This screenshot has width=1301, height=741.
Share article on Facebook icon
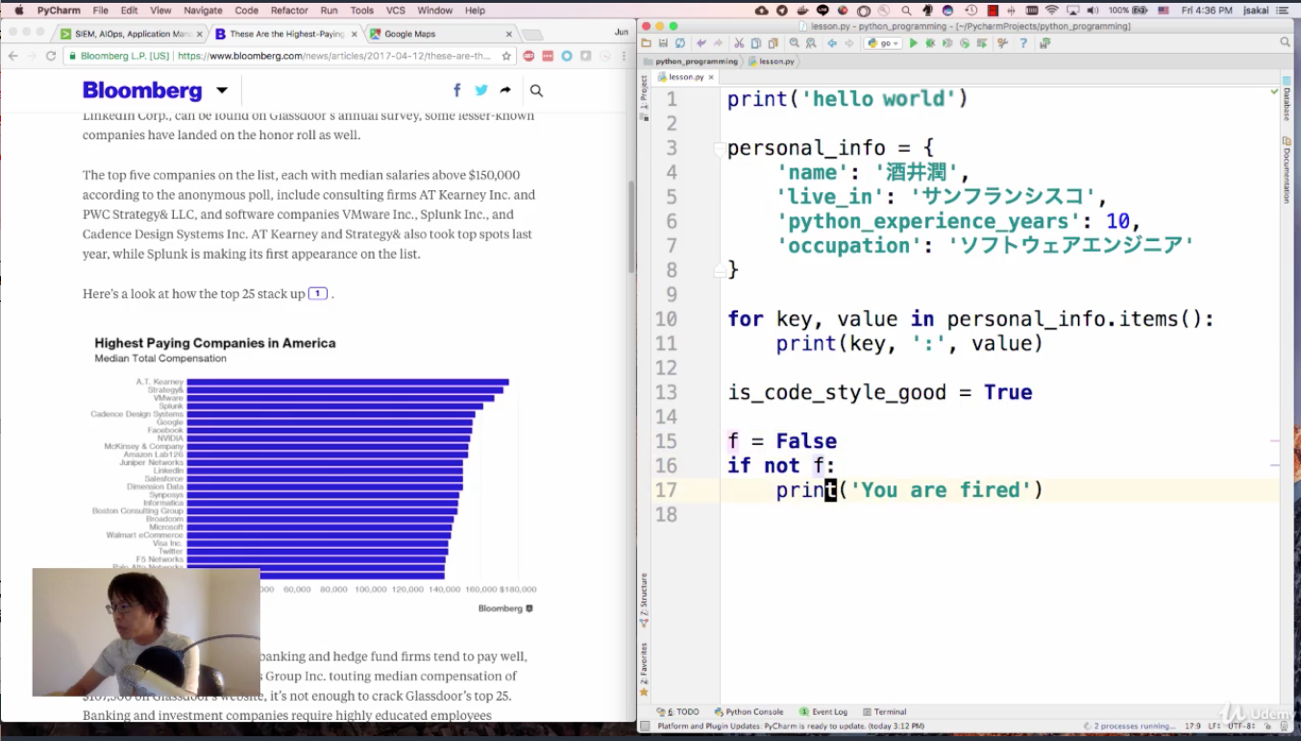coord(457,90)
